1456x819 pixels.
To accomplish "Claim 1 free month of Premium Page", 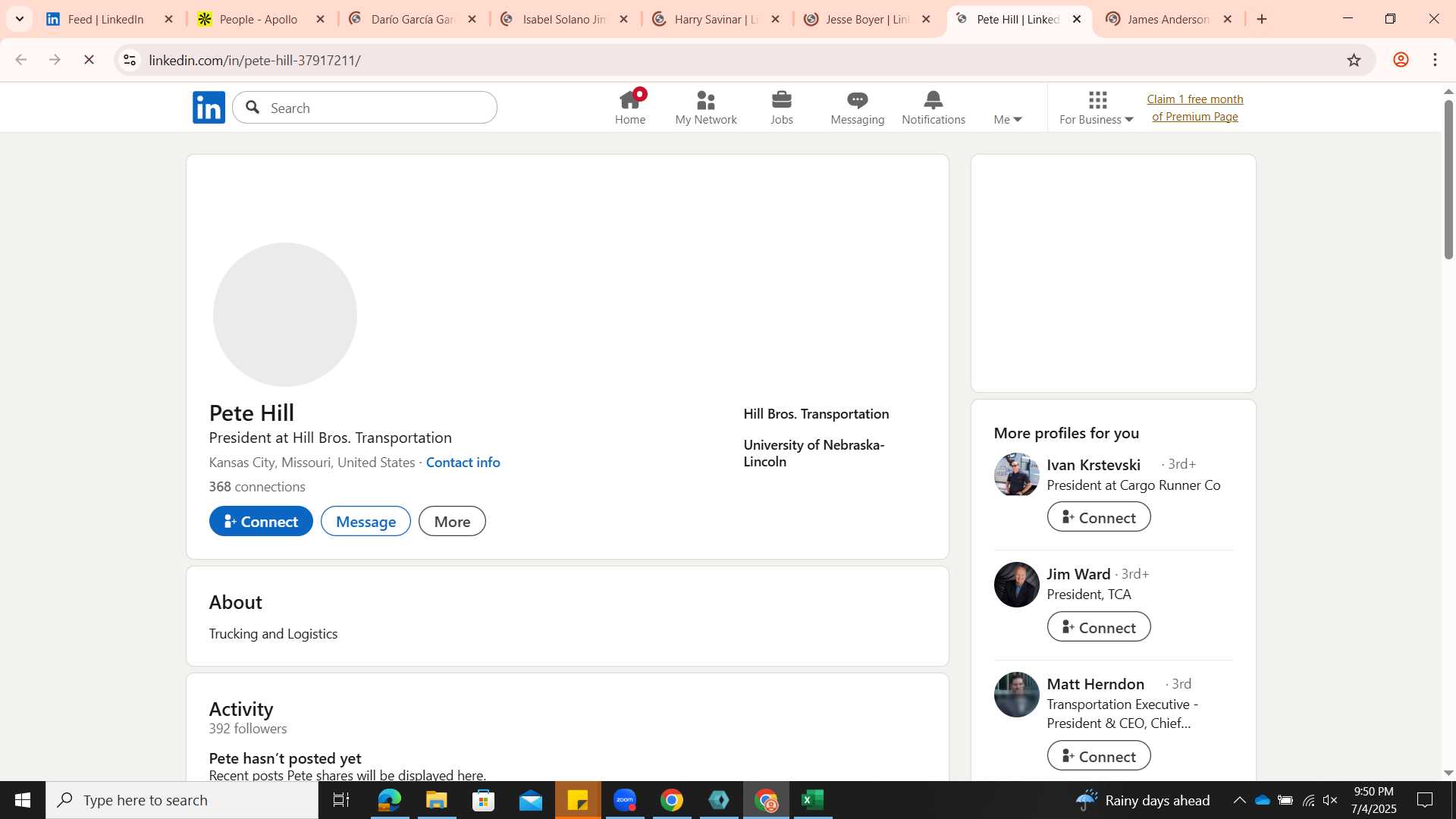I will click(1195, 108).
